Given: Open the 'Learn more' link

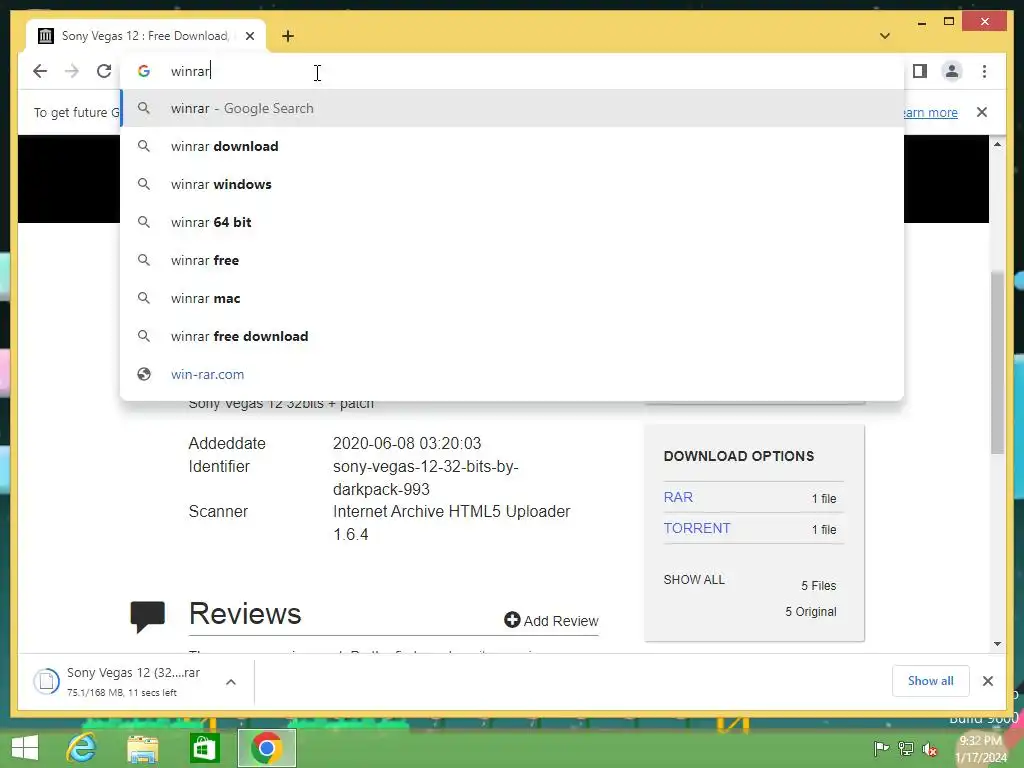Looking at the screenshot, I should point(931,112).
